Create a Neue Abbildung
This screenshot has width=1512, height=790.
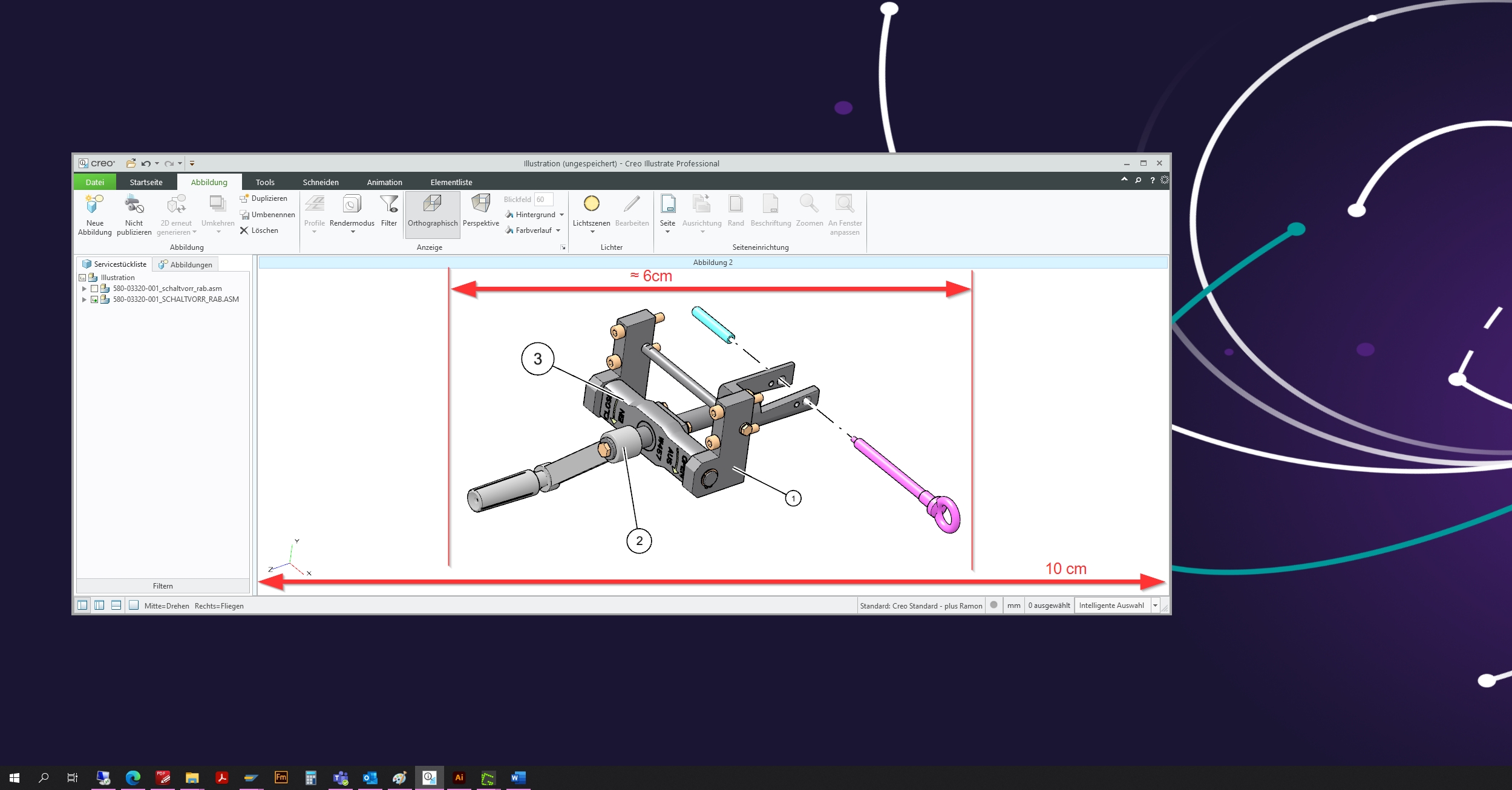(x=94, y=215)
